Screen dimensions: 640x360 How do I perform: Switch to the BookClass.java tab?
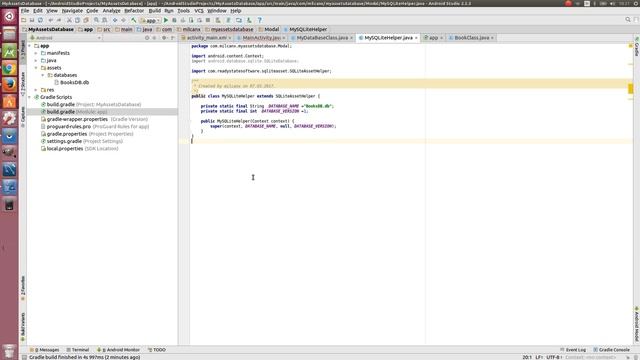[x=471, y=38]
